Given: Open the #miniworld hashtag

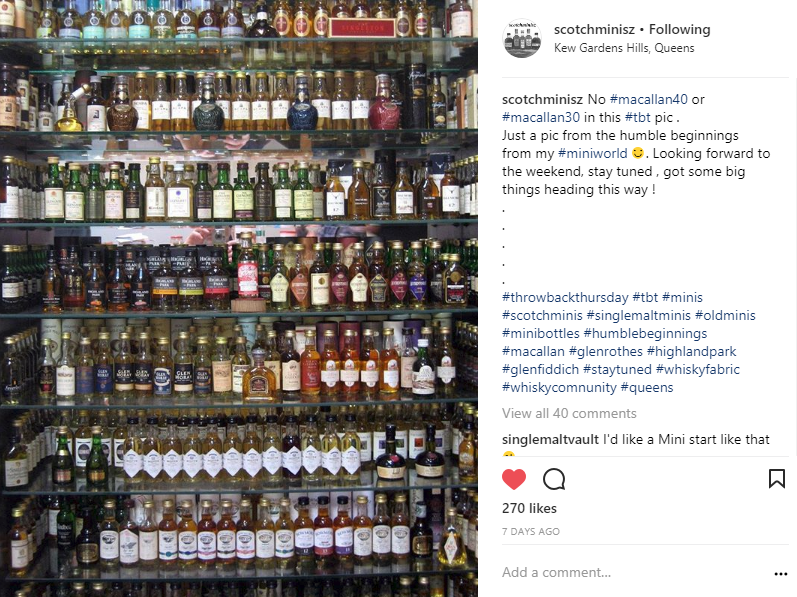Looking at the screenshot, I should [x=593, y=153].
